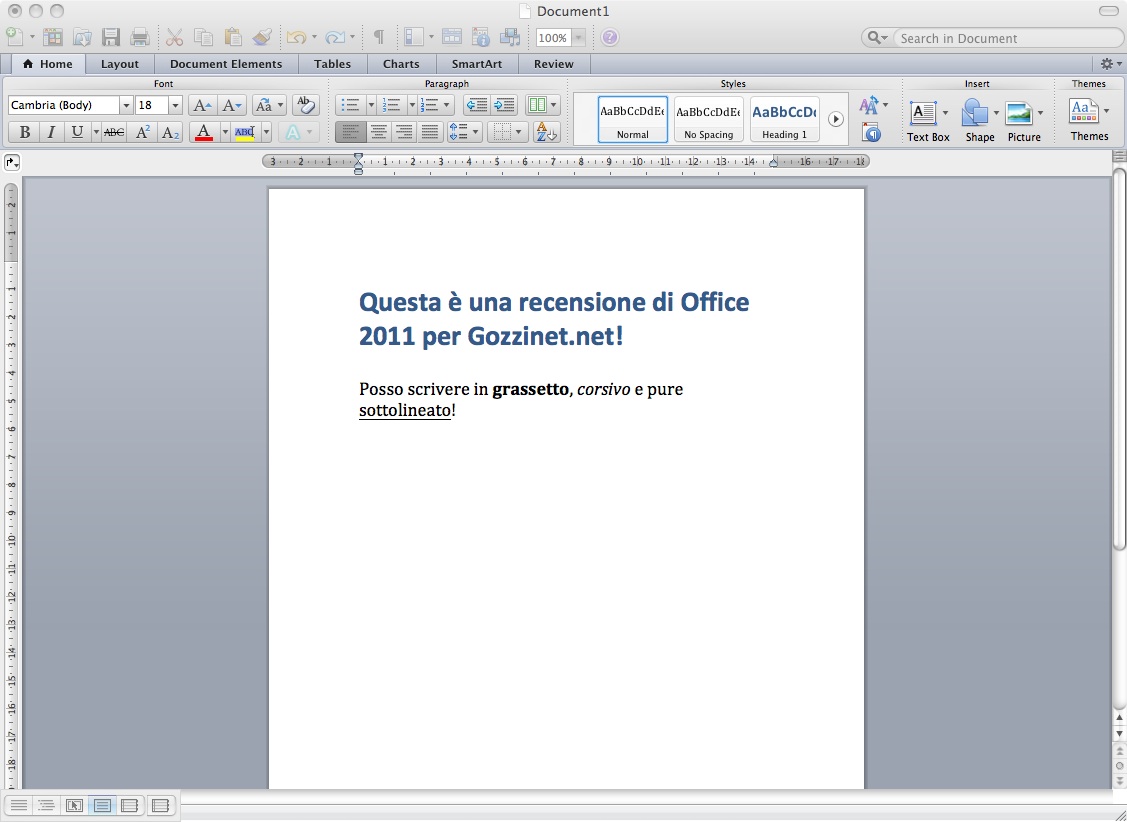
Task: Toggle Underline formatting button
Action: [77, 132]
